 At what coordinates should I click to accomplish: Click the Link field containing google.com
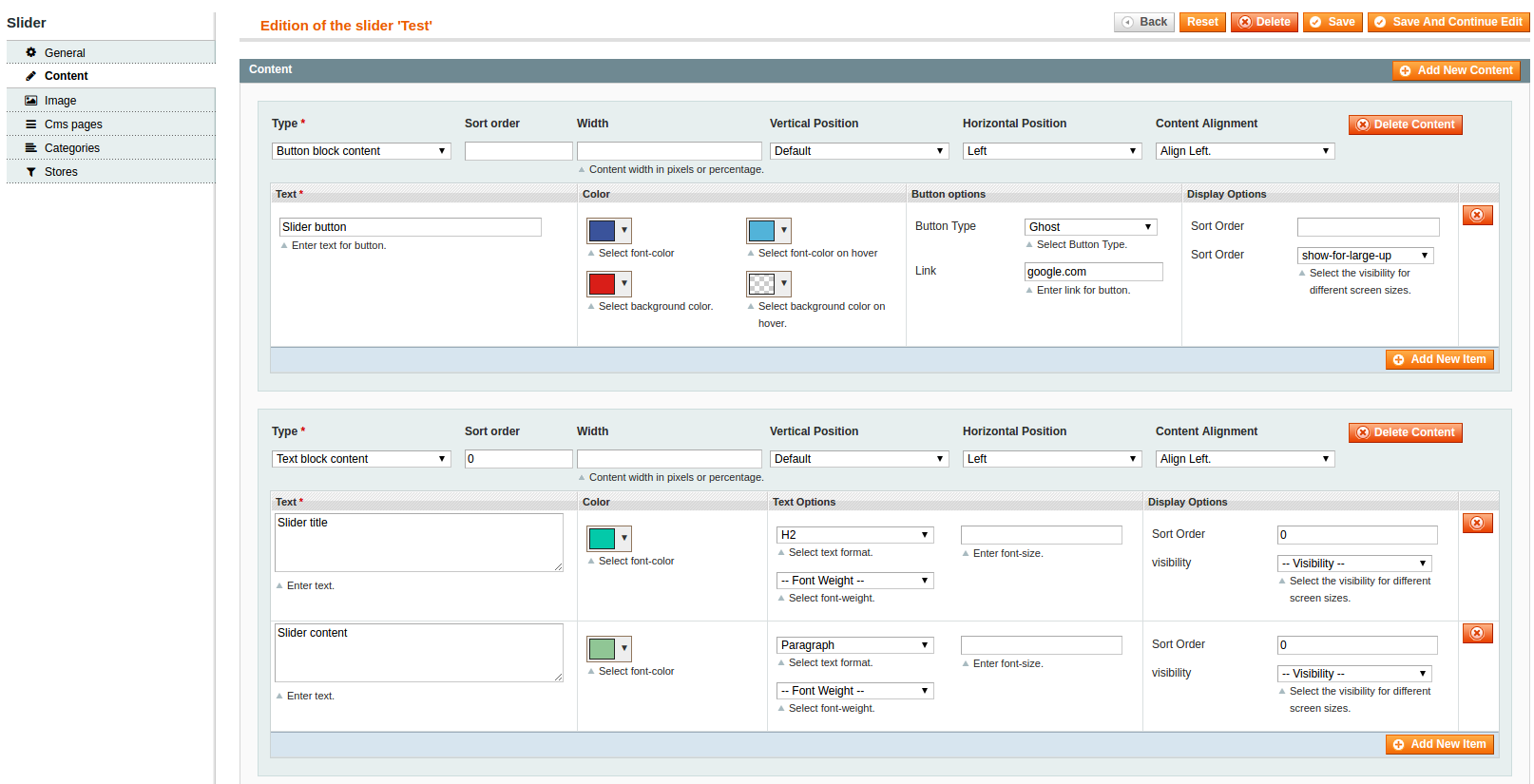[1094, 272]
